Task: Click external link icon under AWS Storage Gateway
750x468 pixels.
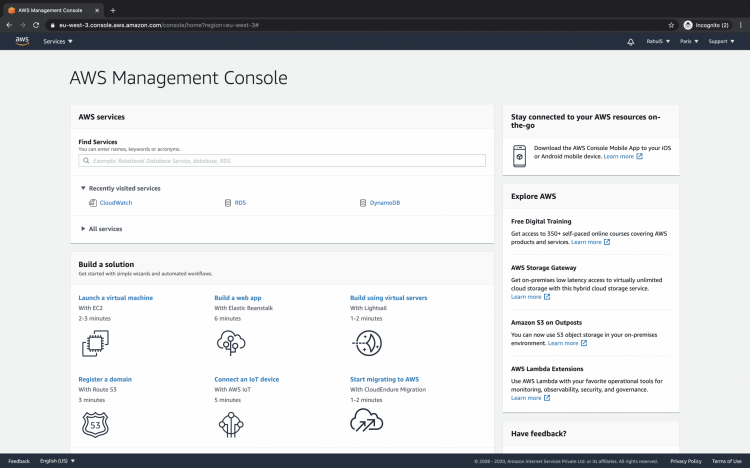Action: (547, 297)
